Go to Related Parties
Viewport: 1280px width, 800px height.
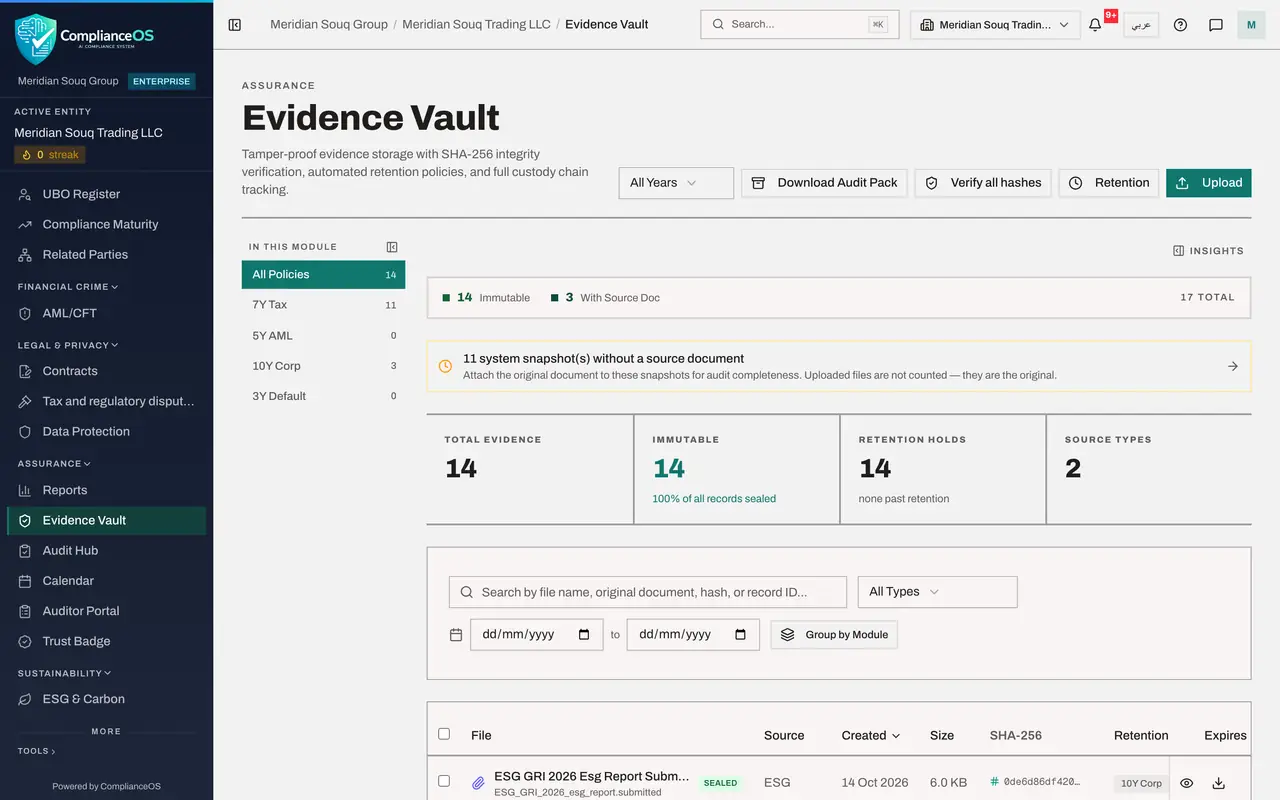106,254
